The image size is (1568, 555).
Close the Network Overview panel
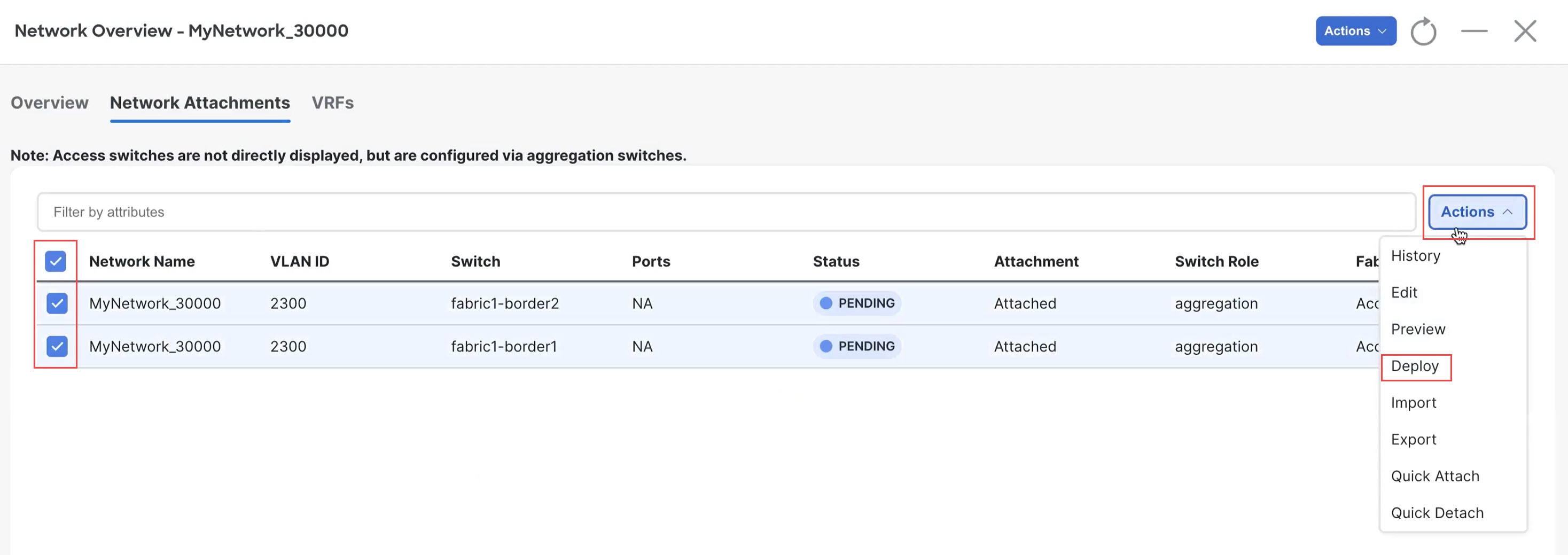pyautogui.click(x=1525, y=31)
